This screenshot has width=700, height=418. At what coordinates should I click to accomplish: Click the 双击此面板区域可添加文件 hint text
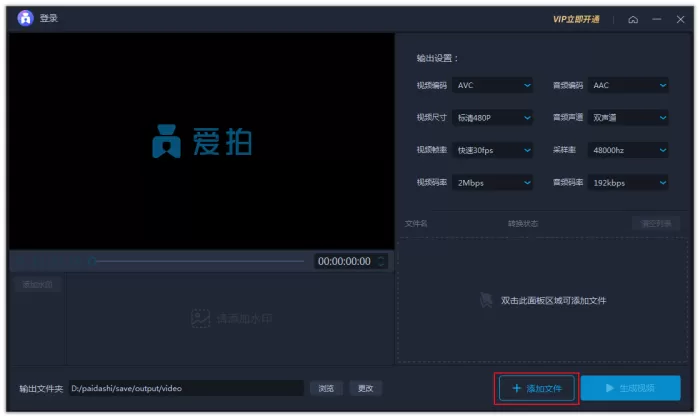pos(554,301)
